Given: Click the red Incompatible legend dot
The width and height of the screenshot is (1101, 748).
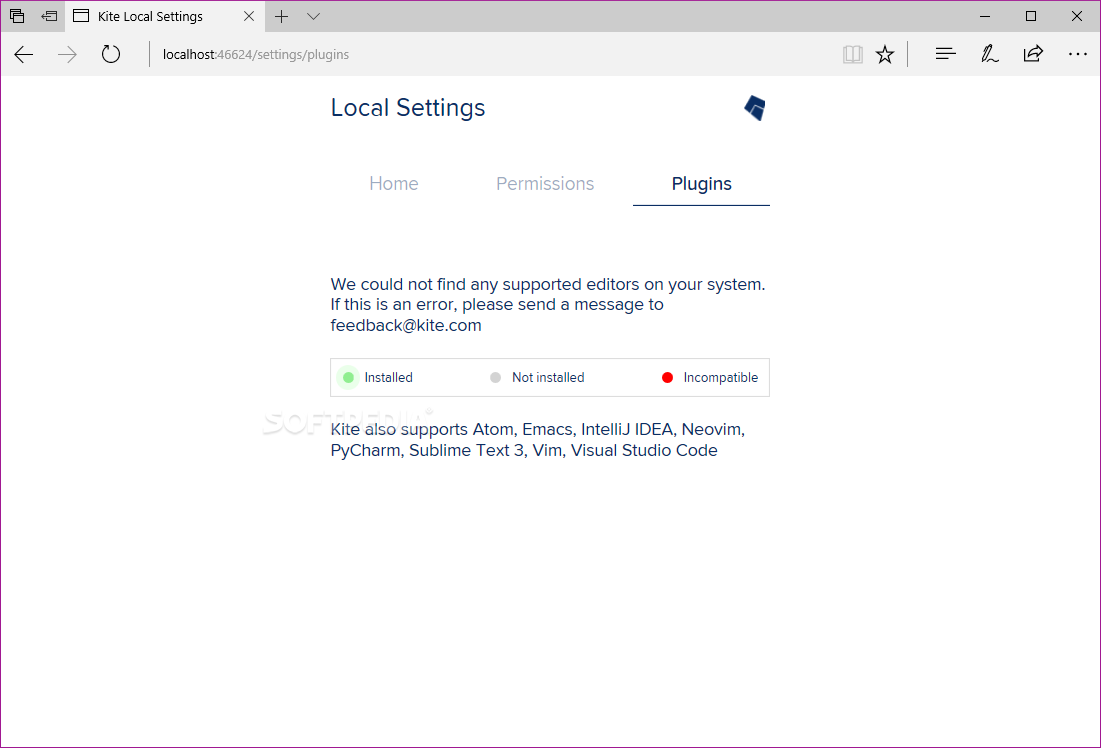Looking at the screenshot, I should 668,378.
